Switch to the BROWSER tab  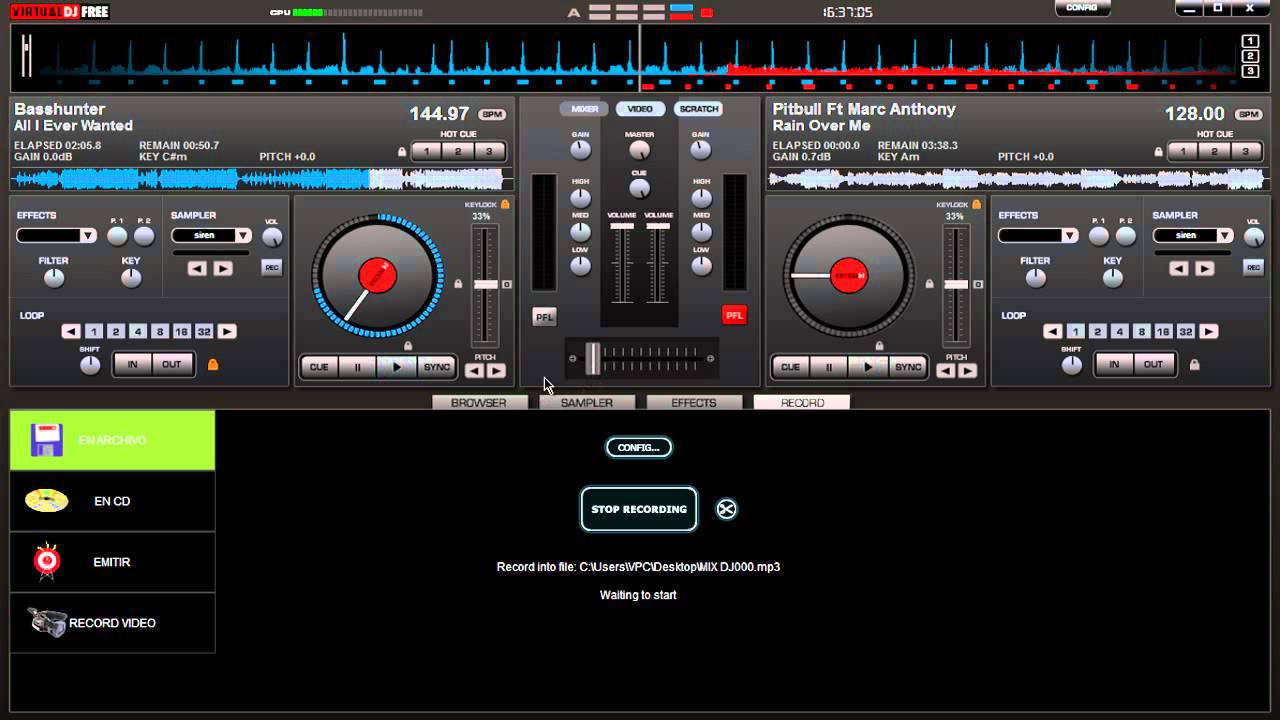point(478,403)
